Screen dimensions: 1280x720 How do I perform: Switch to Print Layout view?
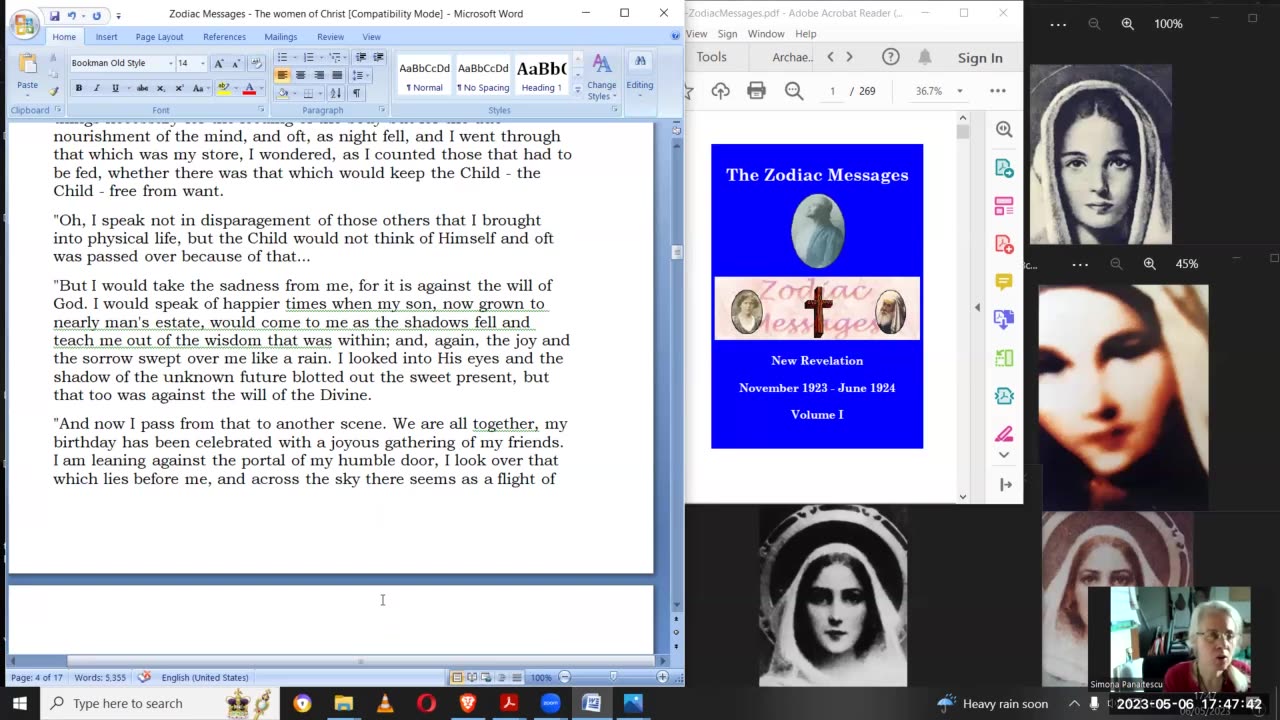click(456, 677)
